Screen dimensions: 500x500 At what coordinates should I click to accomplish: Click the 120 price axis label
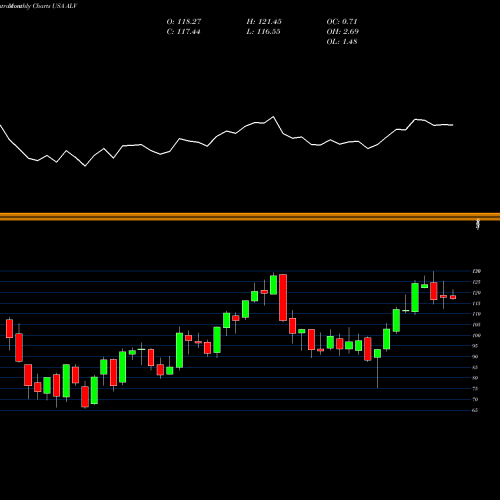tap(476, 293)
